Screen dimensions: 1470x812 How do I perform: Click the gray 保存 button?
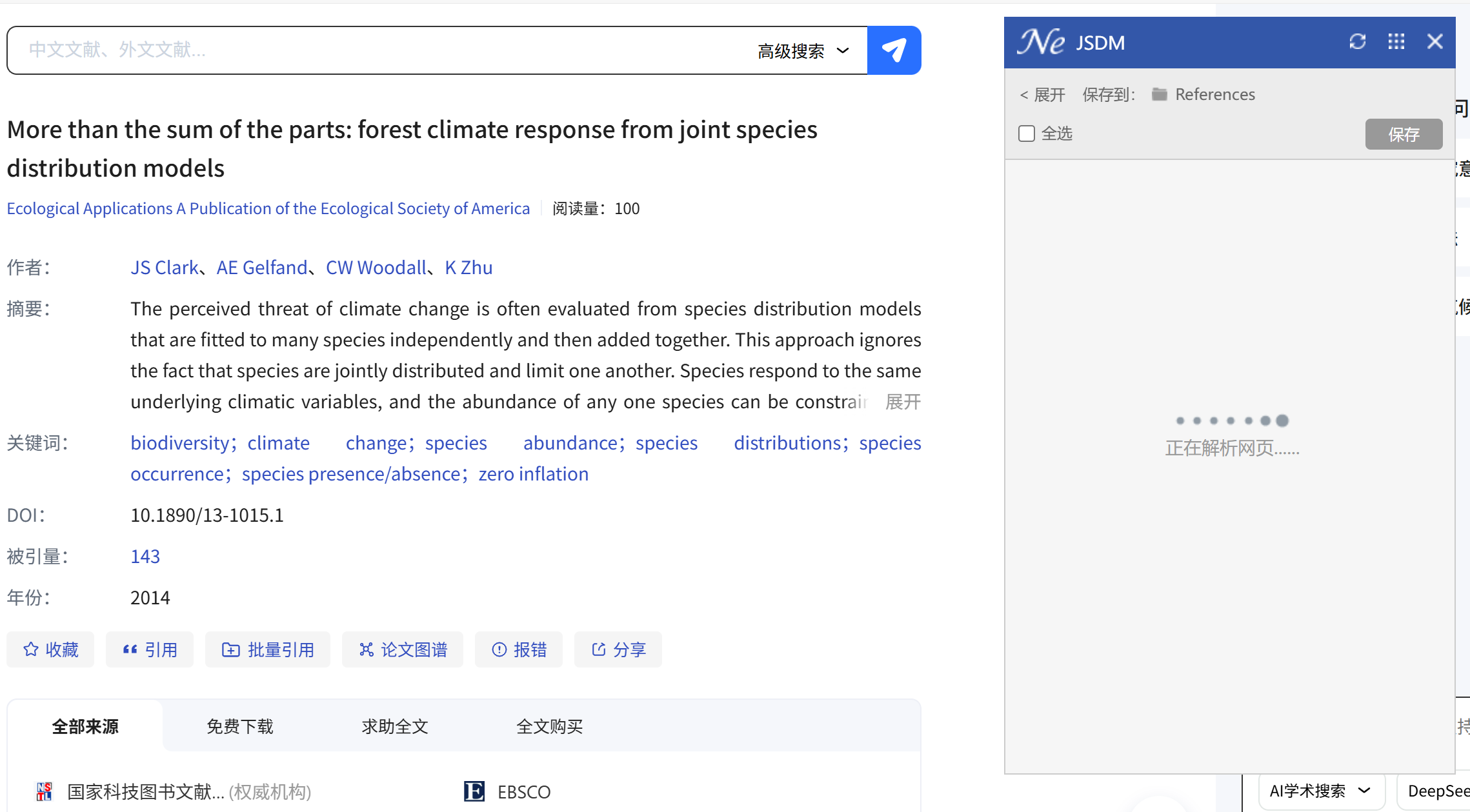1403,134
